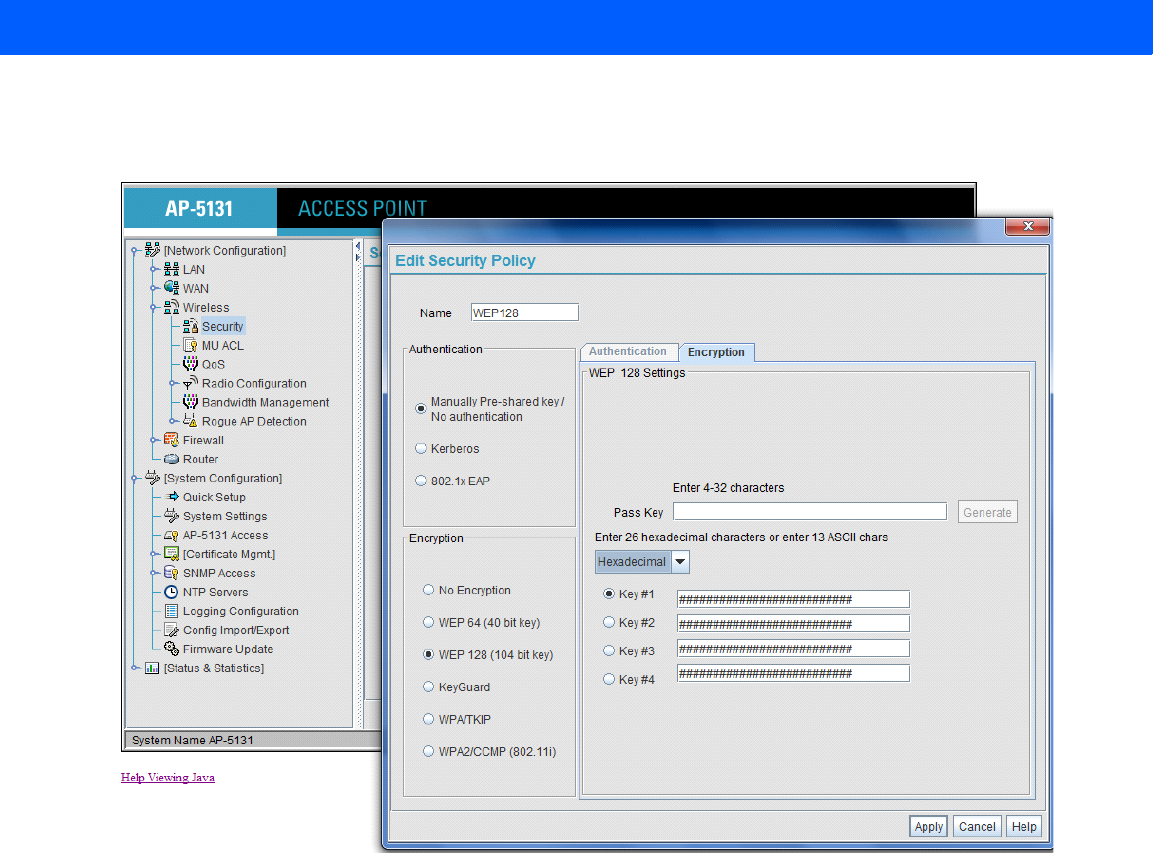Image resolution: width=1153 pixels, height=853 pixels.
Task: Expand the Status & Statistics node
Action: (135, 668)
